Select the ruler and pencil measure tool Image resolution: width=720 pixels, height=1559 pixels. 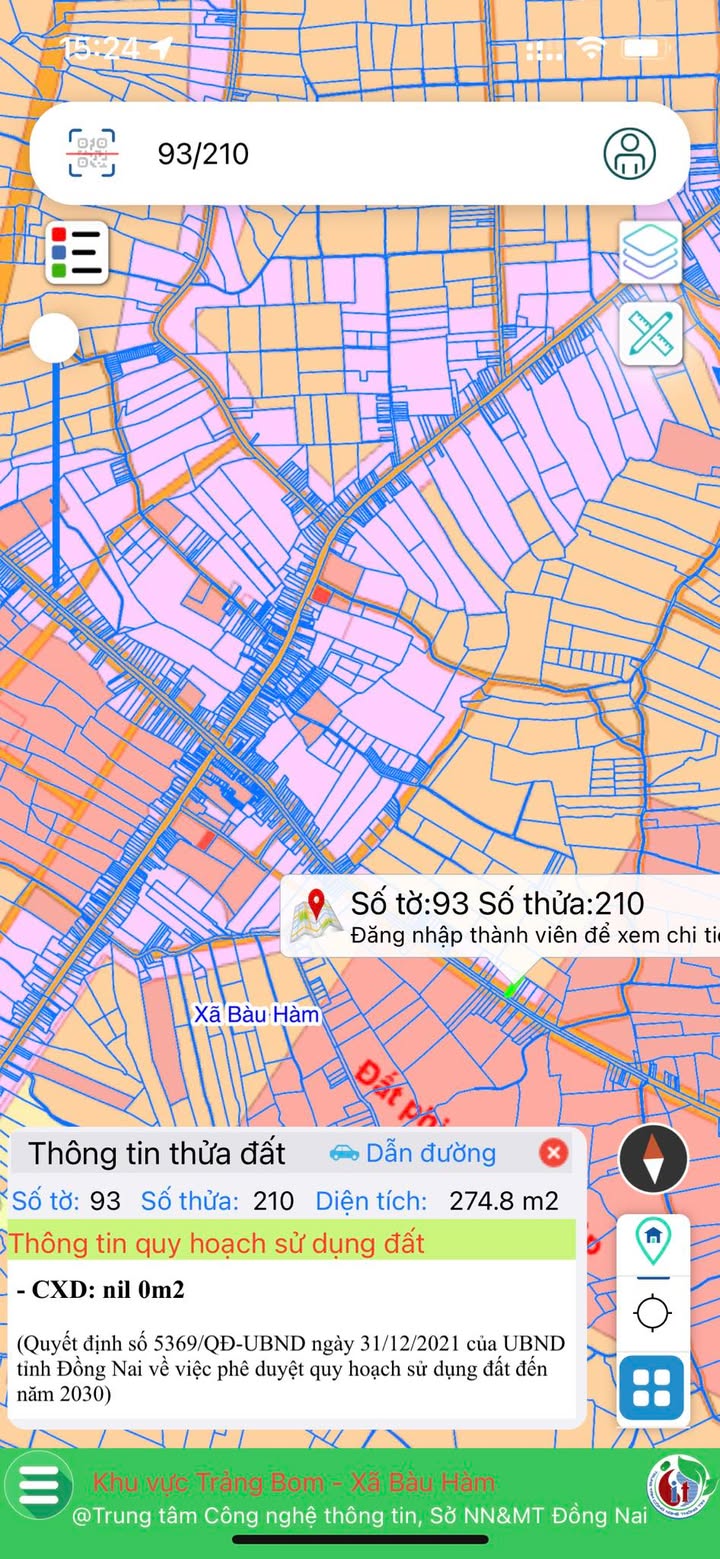coord(650,334)
